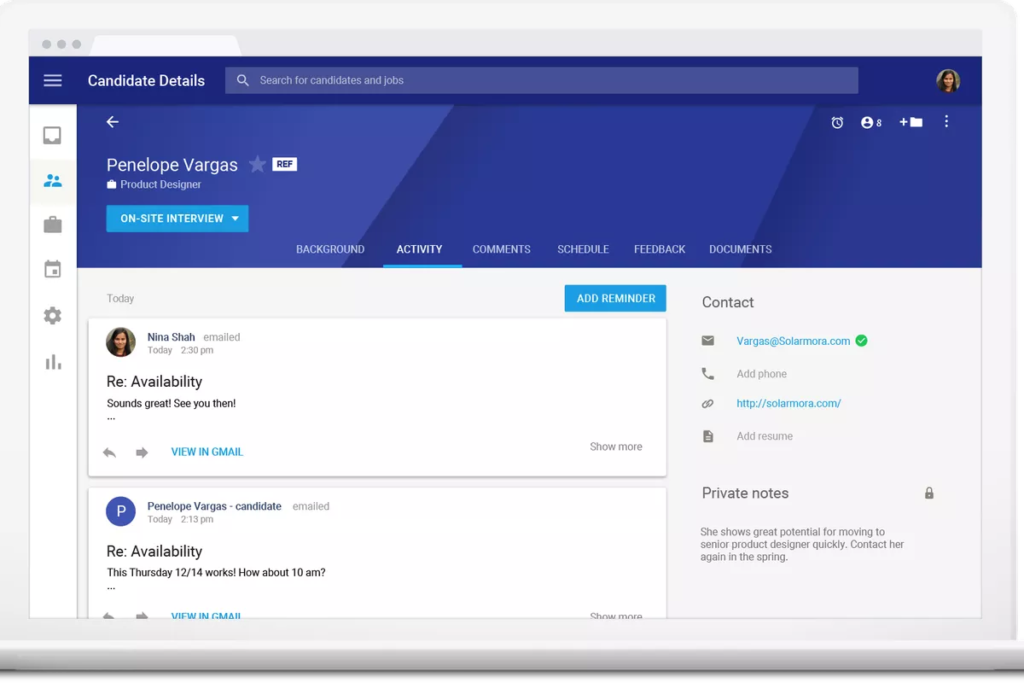This screenshot has width=1024, height=683.
Task: Open the three-dot more options menu
Action: tap(946, 121)
